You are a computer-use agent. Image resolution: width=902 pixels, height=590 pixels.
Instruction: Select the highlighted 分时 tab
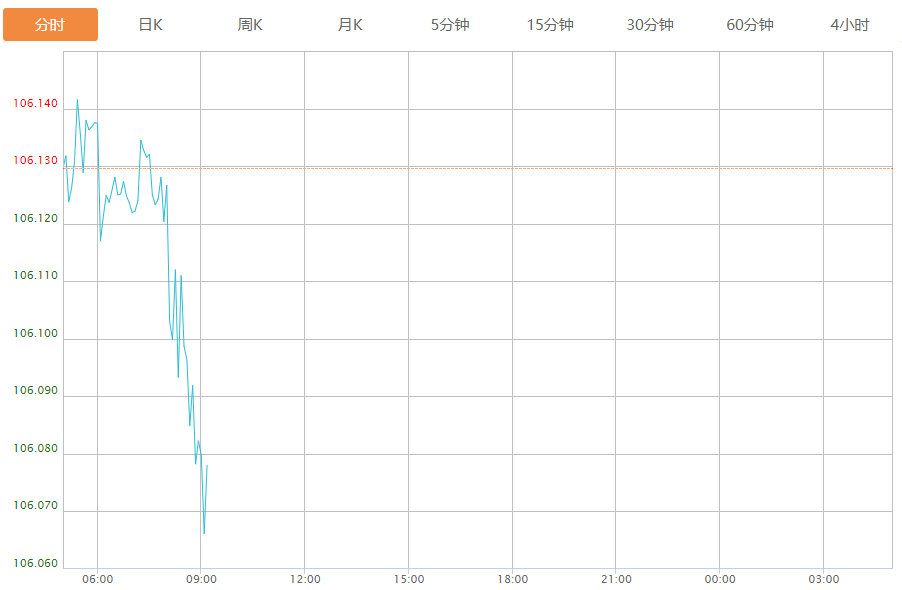tap(51, 25)
